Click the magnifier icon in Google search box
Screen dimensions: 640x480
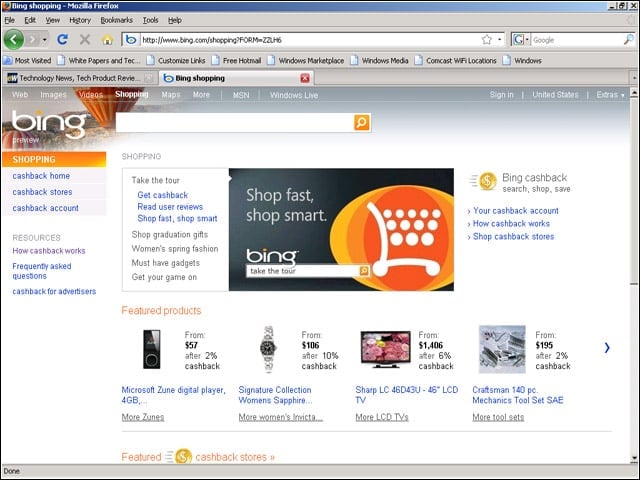click(629, 40)
